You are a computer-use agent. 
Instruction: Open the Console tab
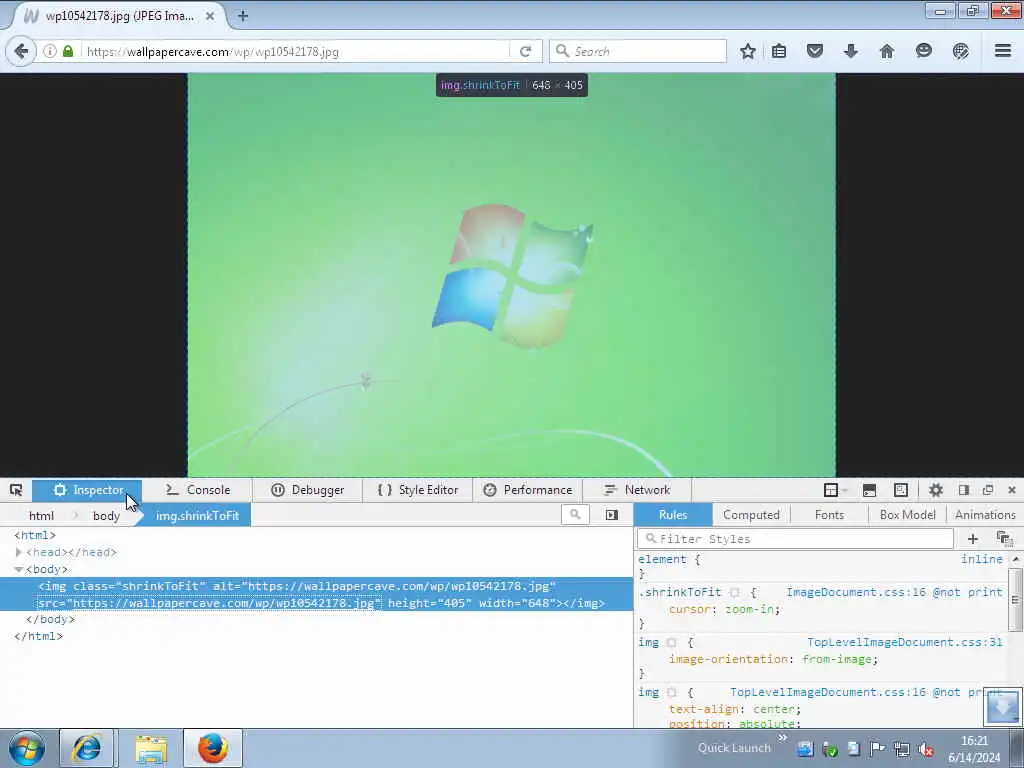pos(197,490)
